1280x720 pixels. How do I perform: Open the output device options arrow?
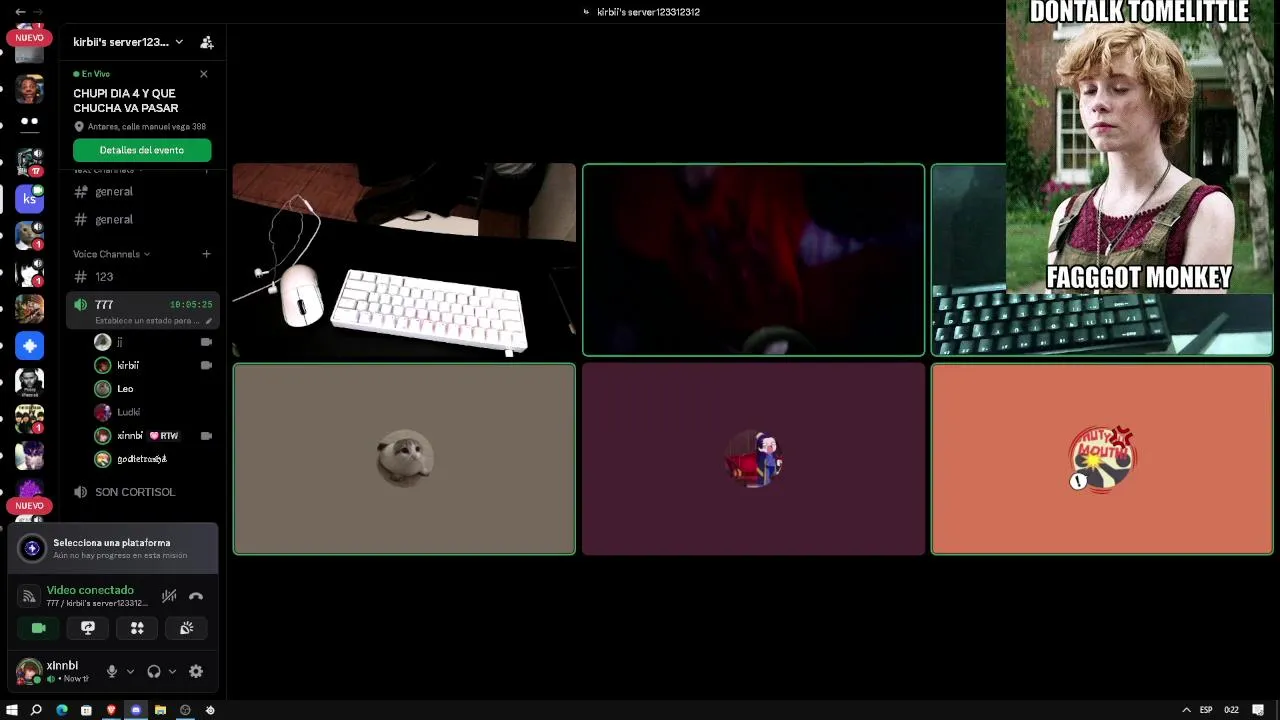(x=172, y=672)
